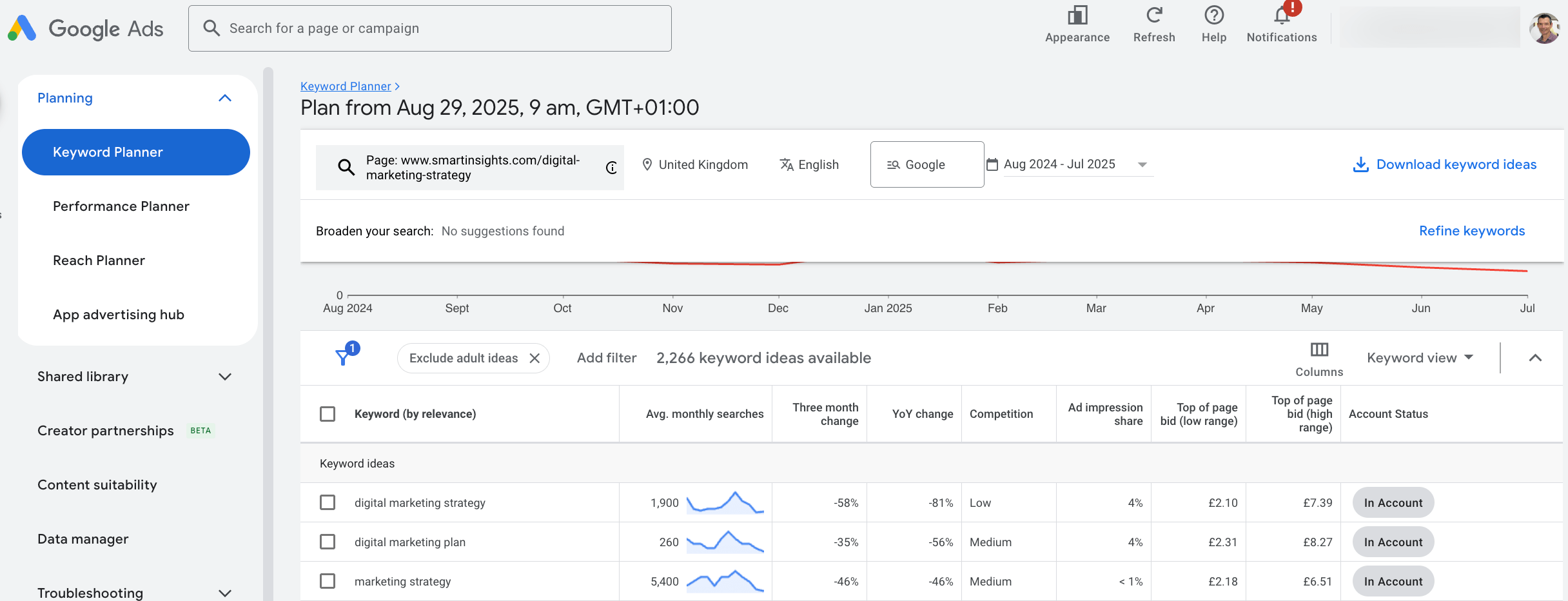Tick the checkbox for digital marketing plan
The height and width of the screenshot is (601, 1568).
coord(328,542)
